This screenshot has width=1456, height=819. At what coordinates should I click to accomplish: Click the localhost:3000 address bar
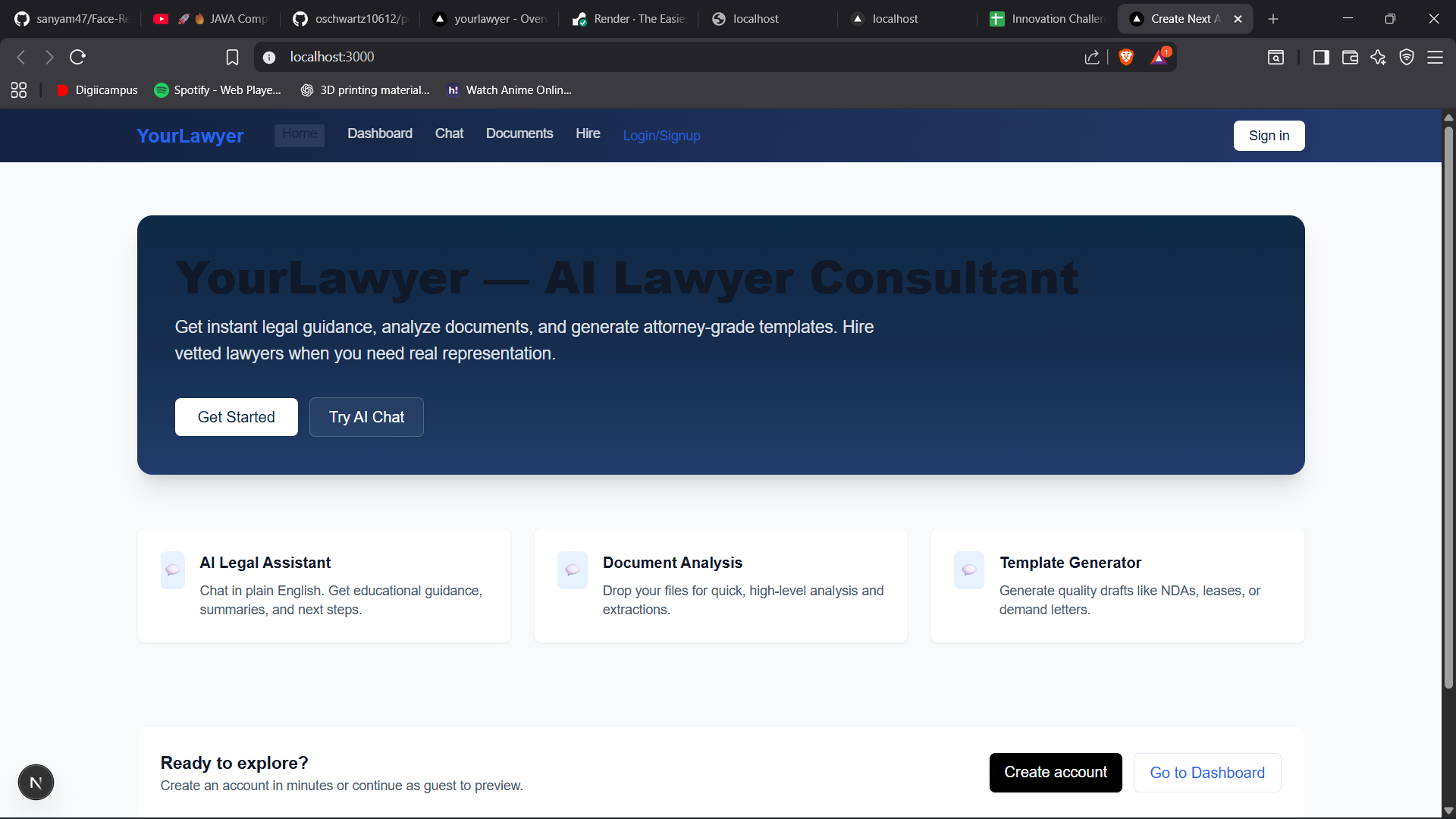607,57
